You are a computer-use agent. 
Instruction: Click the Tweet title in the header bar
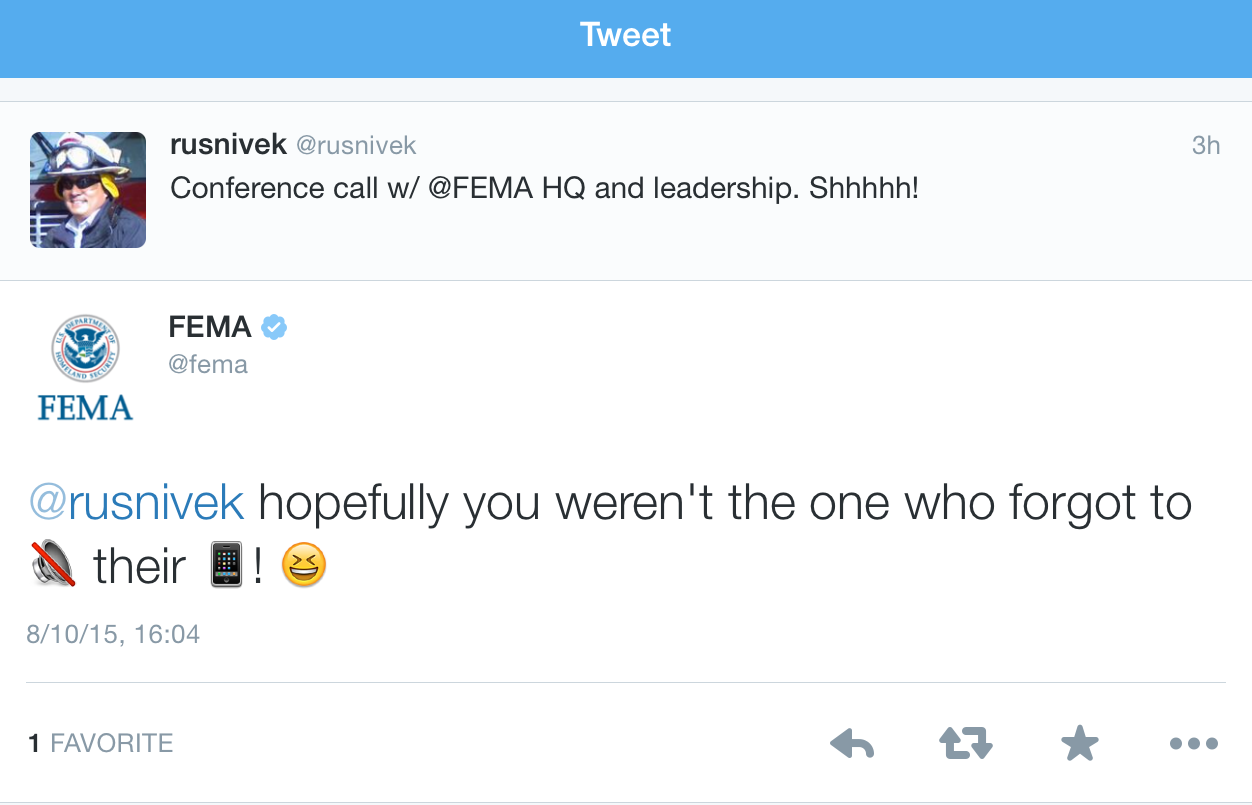pyautogui.click(x=626, y=36)
